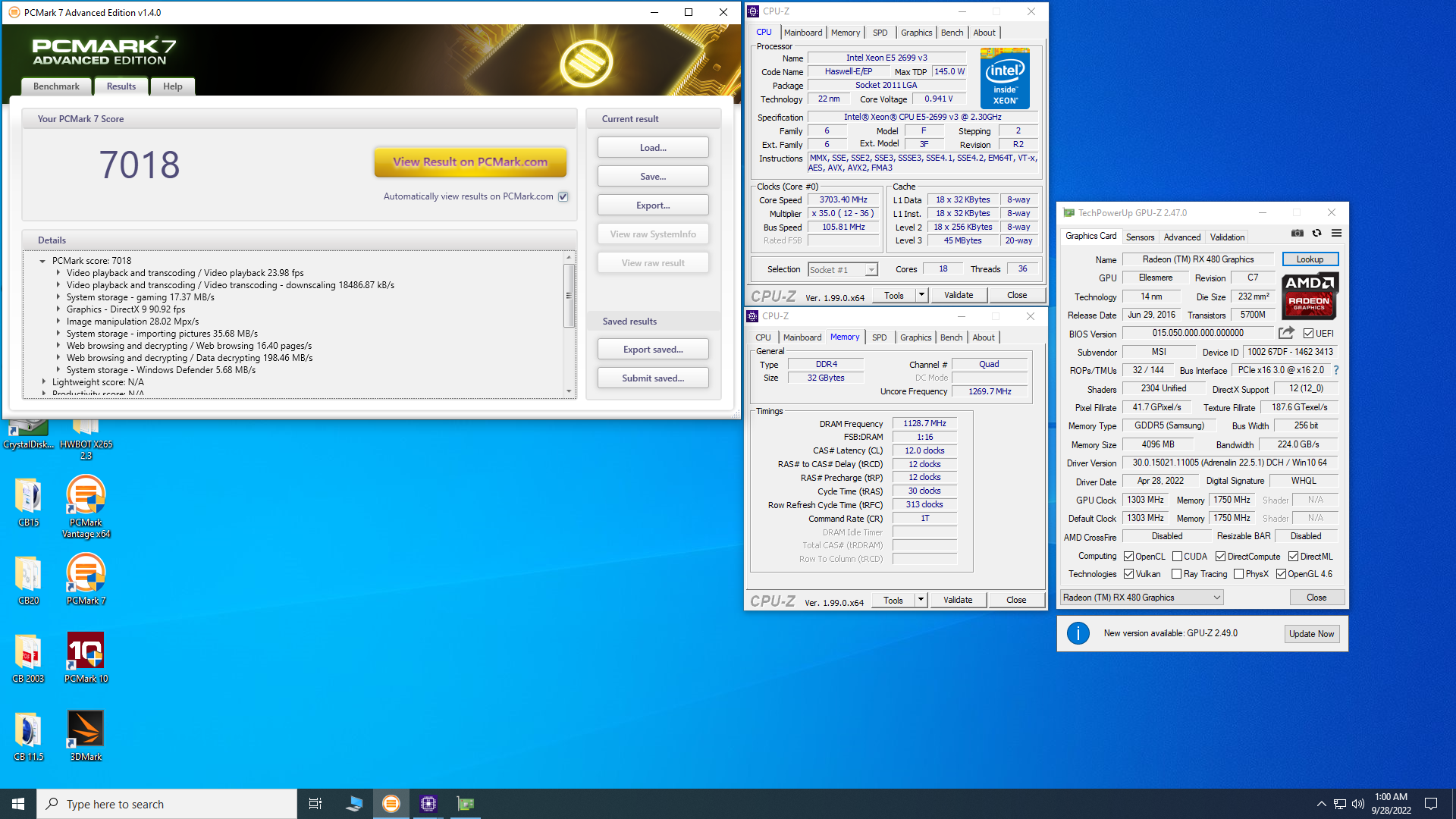The height and width of the screenshot is (819, 1456).
Task: Select Mainboard tab in top CPU-Z window
Action: (x=803, y=33)
